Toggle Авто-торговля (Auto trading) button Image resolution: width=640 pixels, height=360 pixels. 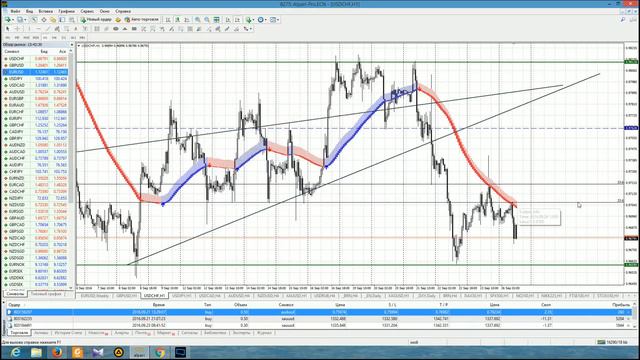(142, 20)
